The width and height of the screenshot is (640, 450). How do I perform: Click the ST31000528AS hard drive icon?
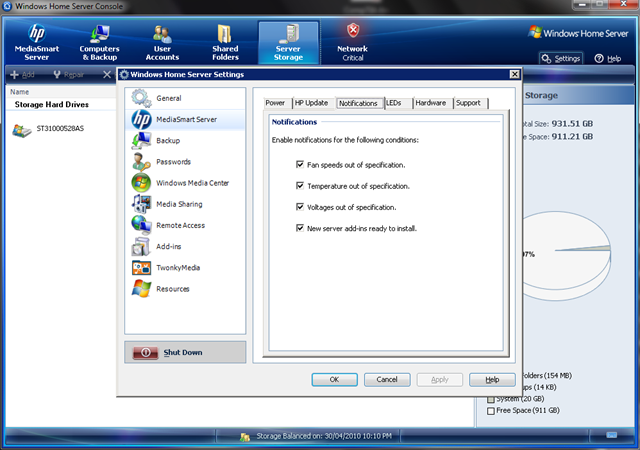(x=22, y=130)
